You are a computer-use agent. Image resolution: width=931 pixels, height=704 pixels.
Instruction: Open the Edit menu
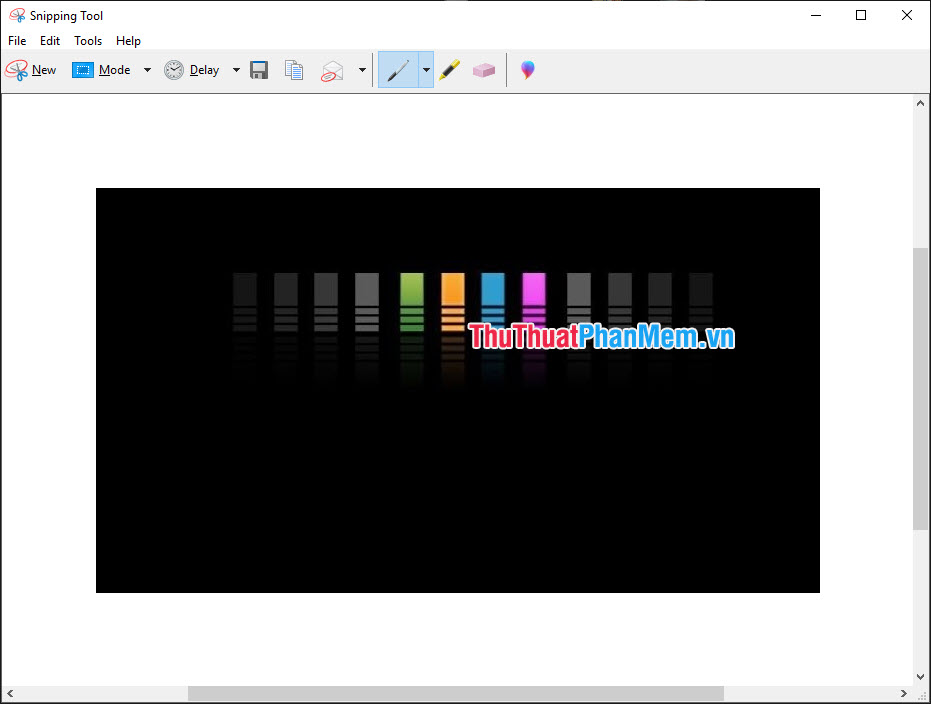(49, 40)
